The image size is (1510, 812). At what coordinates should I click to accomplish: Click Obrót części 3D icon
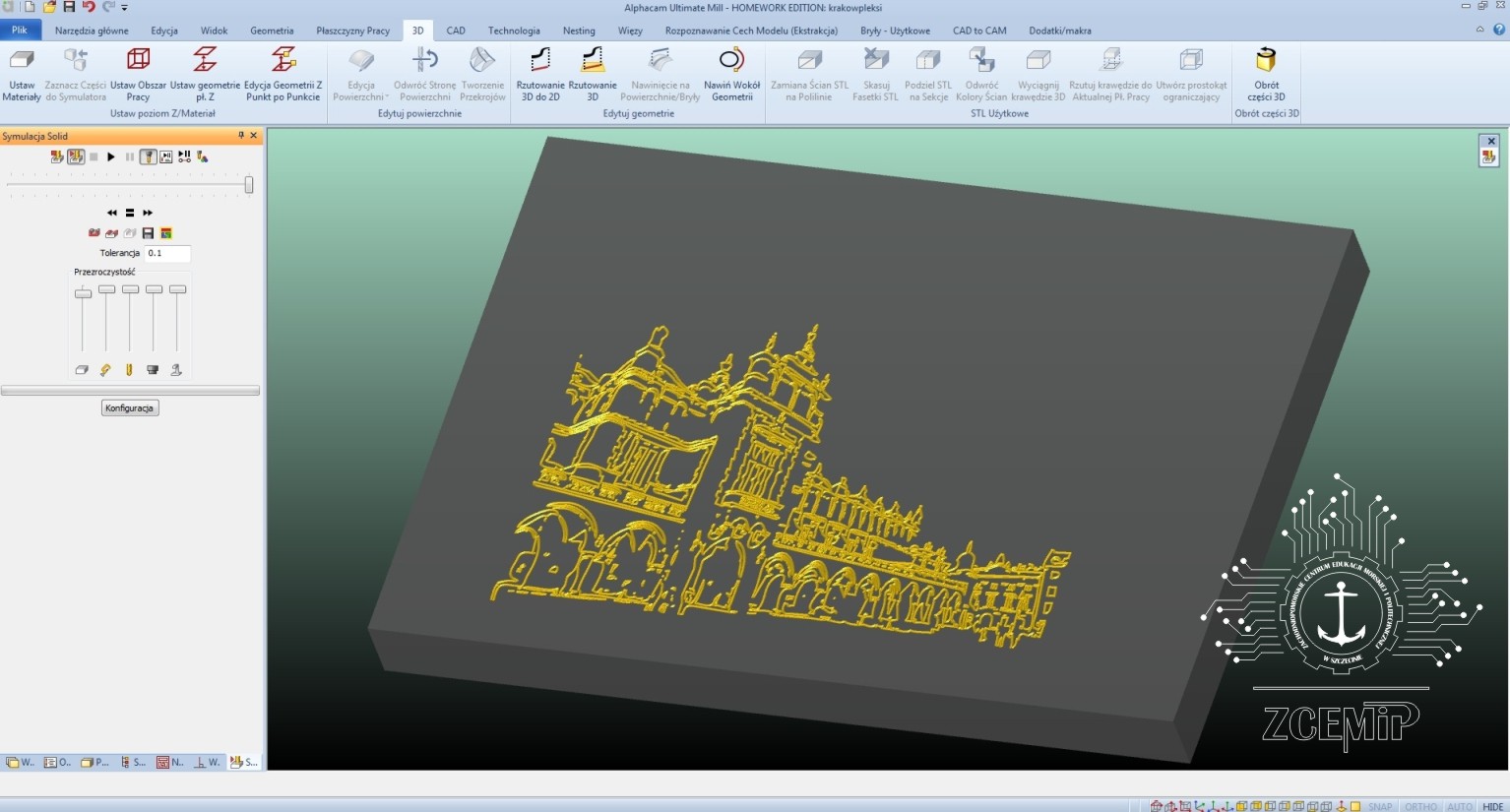tap(1266, 59)
